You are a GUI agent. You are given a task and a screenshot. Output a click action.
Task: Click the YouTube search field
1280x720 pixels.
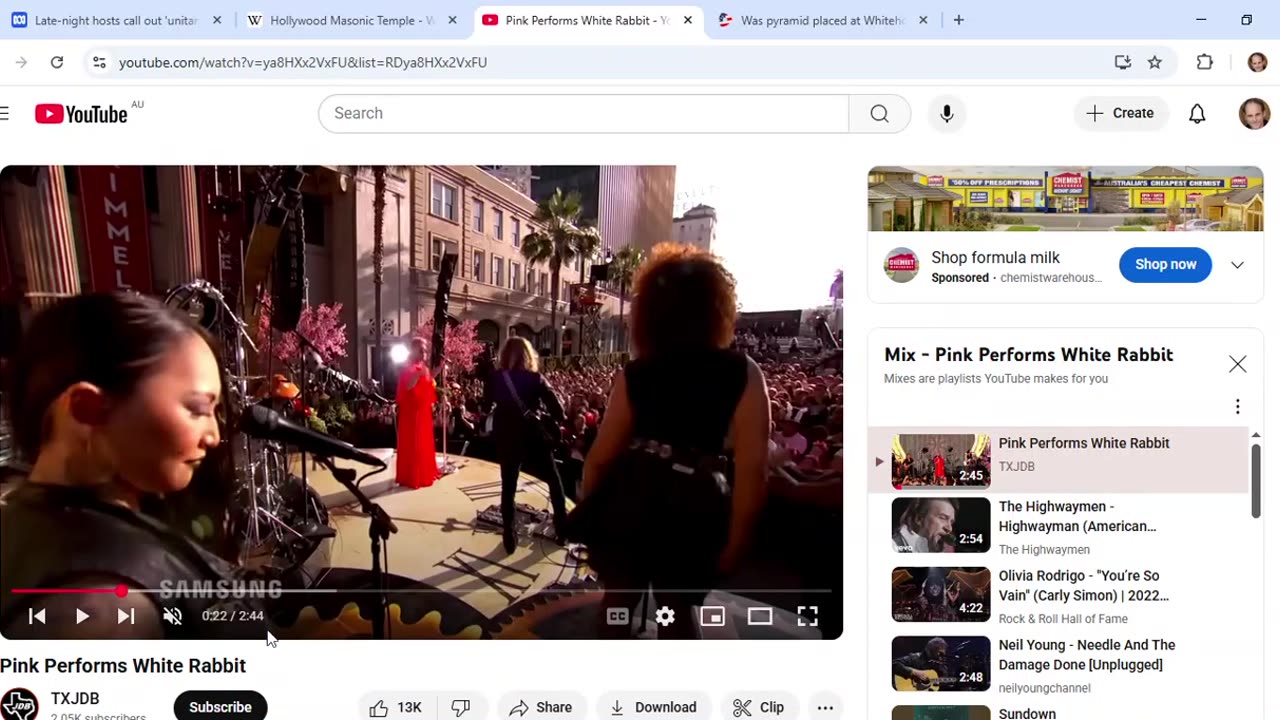[x=583, y=113]
